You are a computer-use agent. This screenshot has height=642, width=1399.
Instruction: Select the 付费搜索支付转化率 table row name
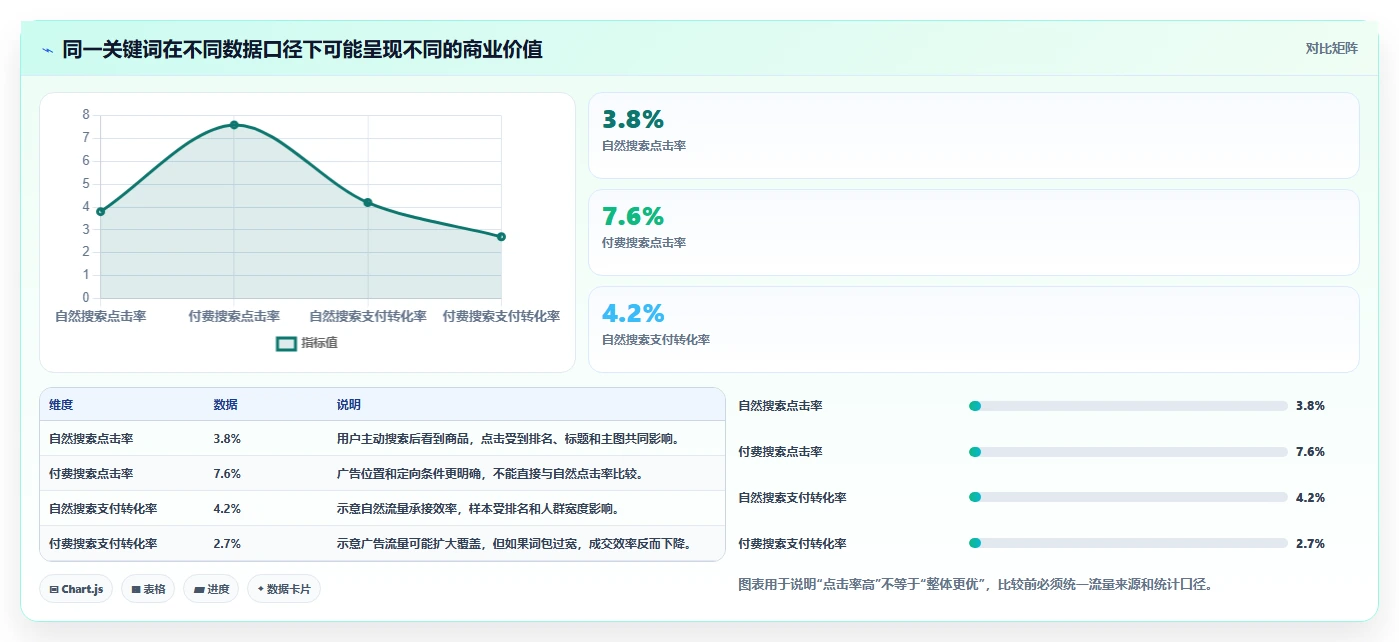coord(103,543)
